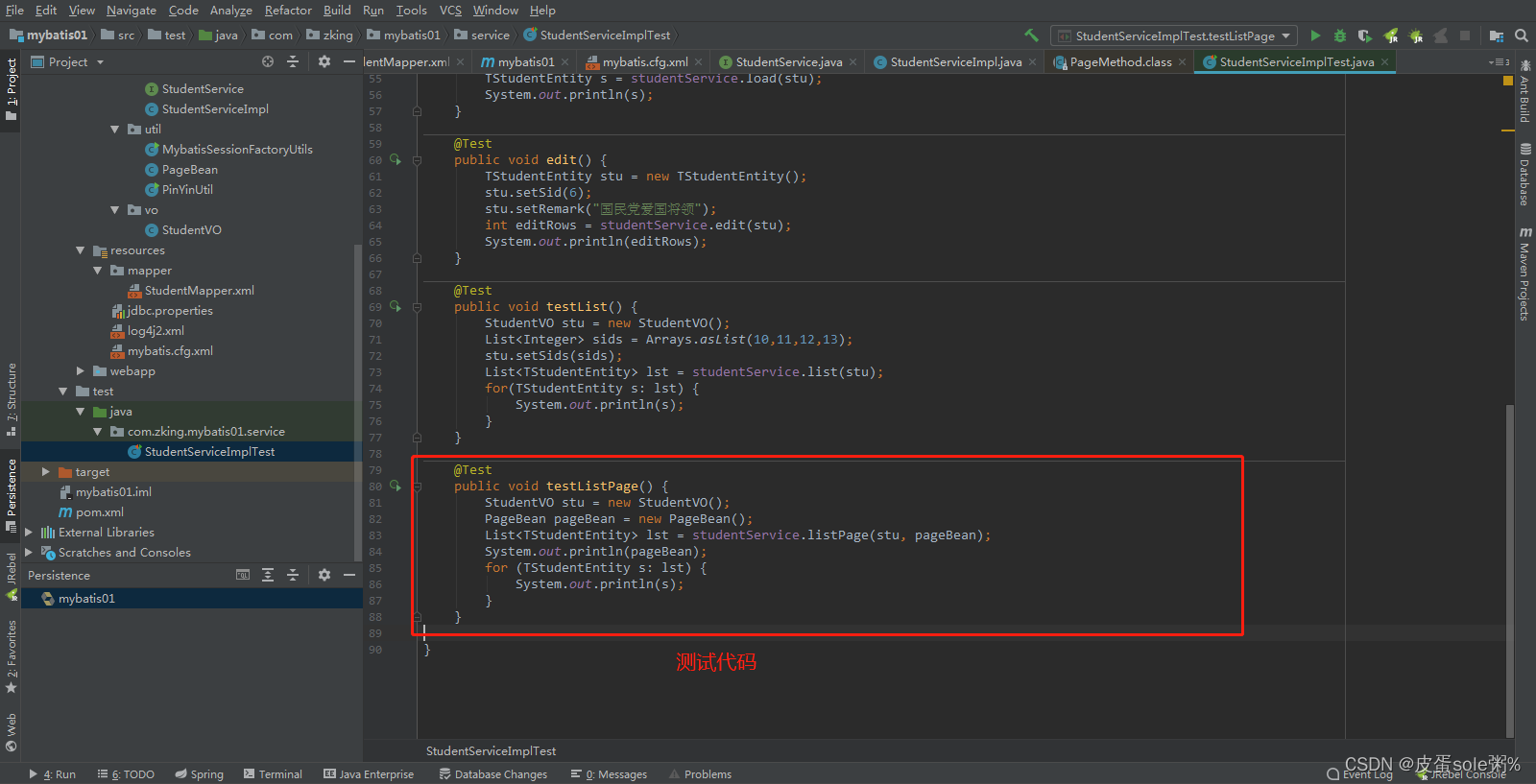Collapse the mapper folder in the project tree

coord(98,271)
